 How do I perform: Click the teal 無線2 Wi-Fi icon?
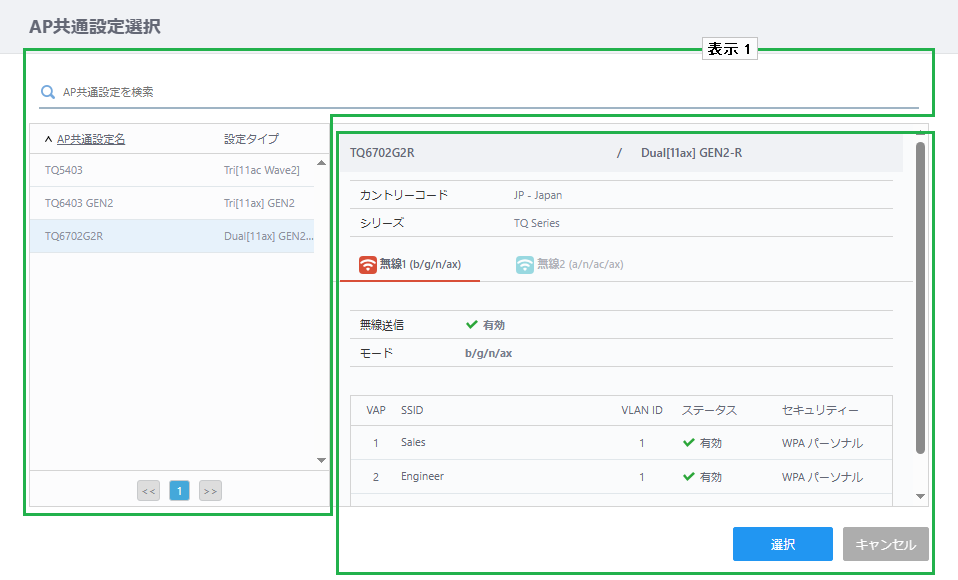(525, 265)
